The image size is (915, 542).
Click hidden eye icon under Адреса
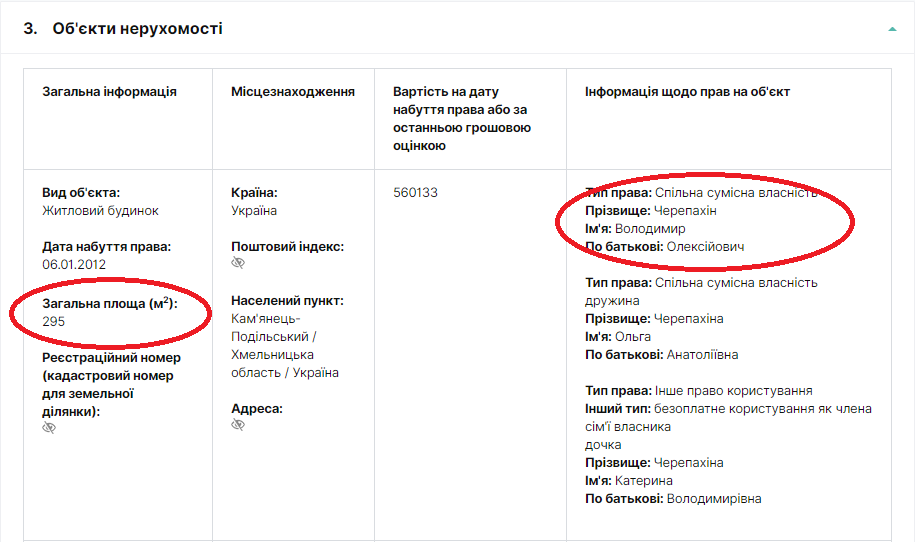[x=238, y=426]
